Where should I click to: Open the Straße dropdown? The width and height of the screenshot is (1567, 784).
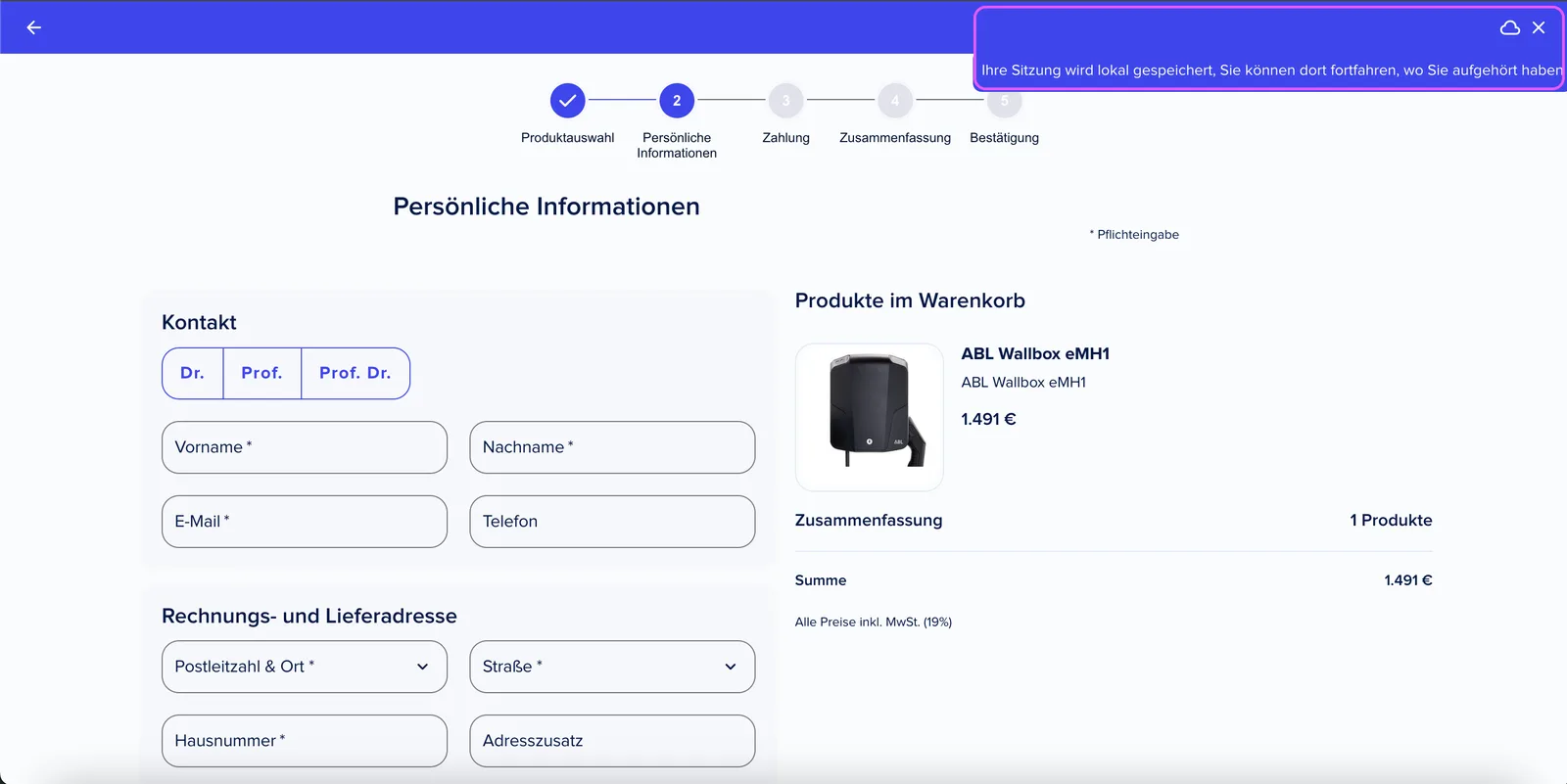pyautogui.click(x=612, y=667)
